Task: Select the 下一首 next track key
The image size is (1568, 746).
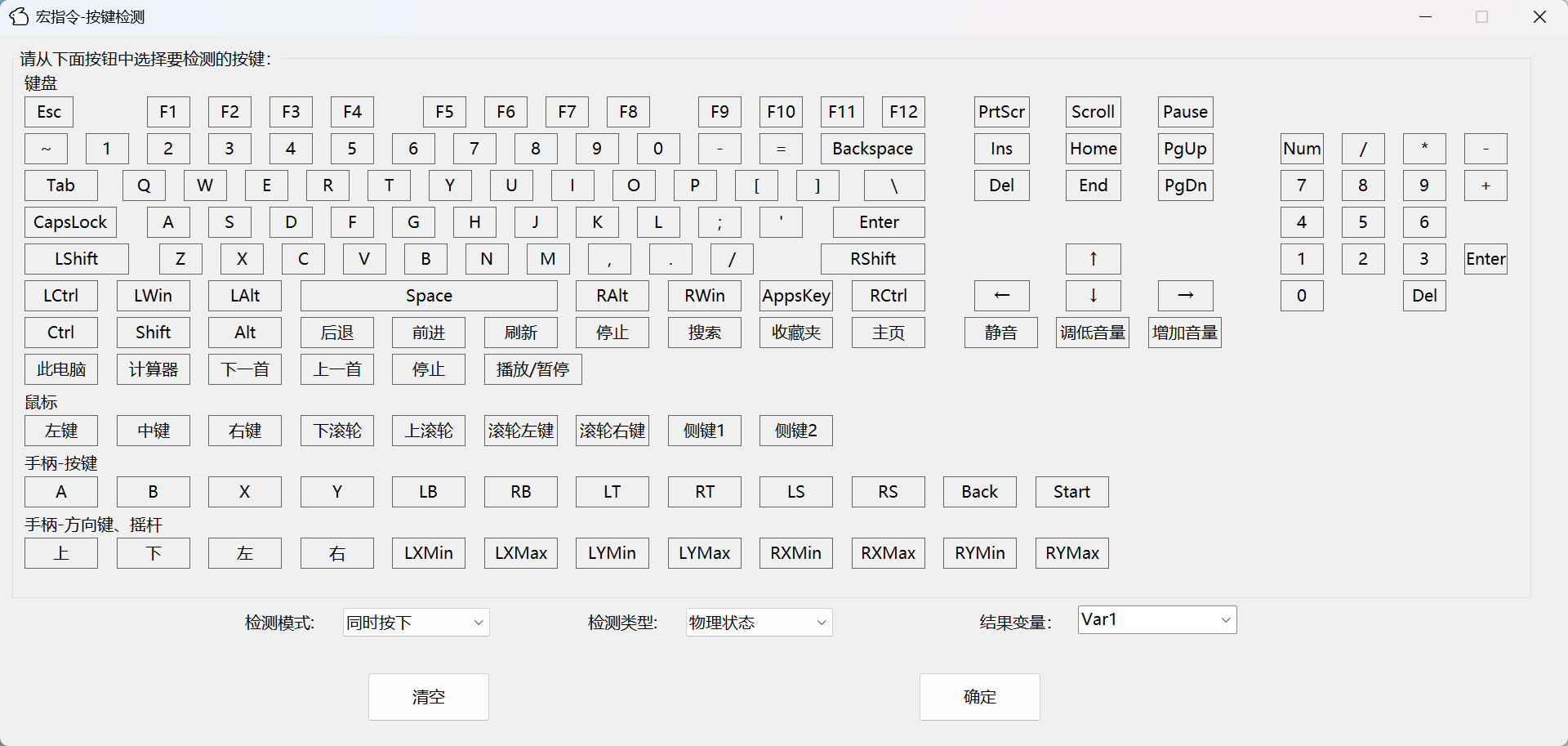Action: pyautogui.click(x=245, y=369)
